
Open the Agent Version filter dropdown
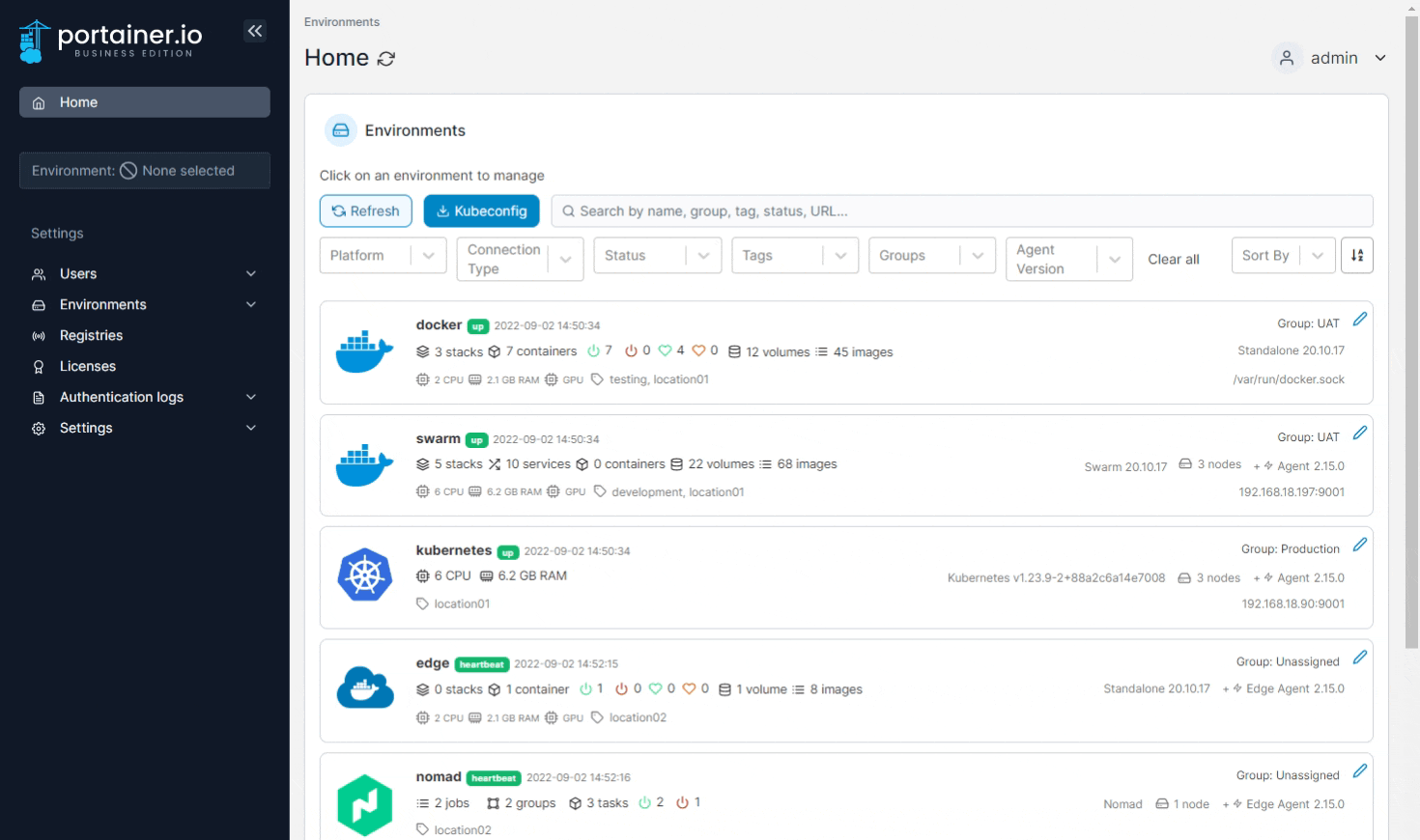[x=1068, y=259]
